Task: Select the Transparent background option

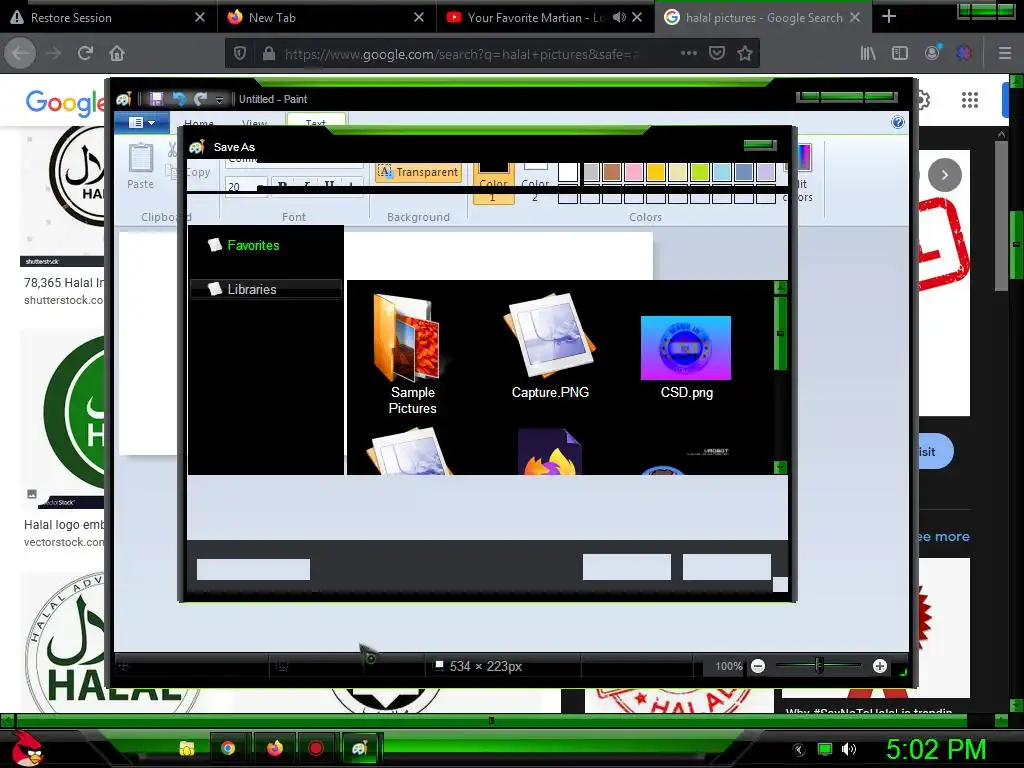Action: [x=419, y=172]
